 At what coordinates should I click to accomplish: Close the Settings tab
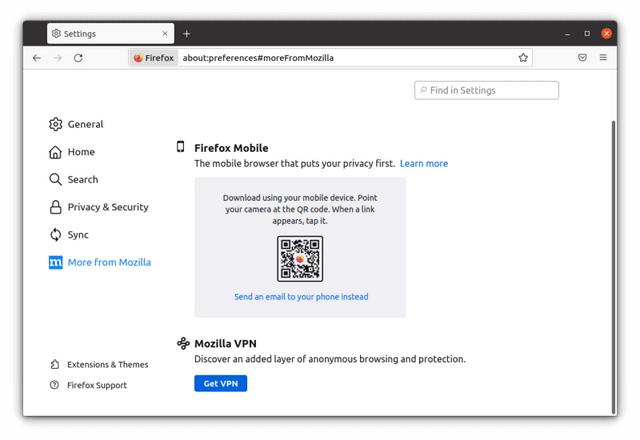tap(165, 33)
